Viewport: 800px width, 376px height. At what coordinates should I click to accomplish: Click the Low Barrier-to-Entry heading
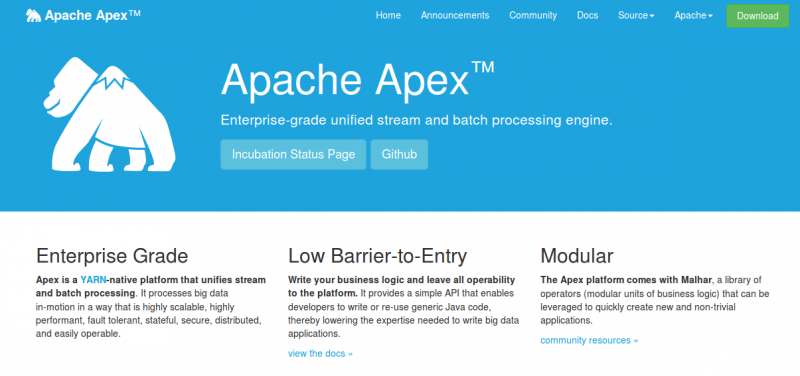(378, 256)
